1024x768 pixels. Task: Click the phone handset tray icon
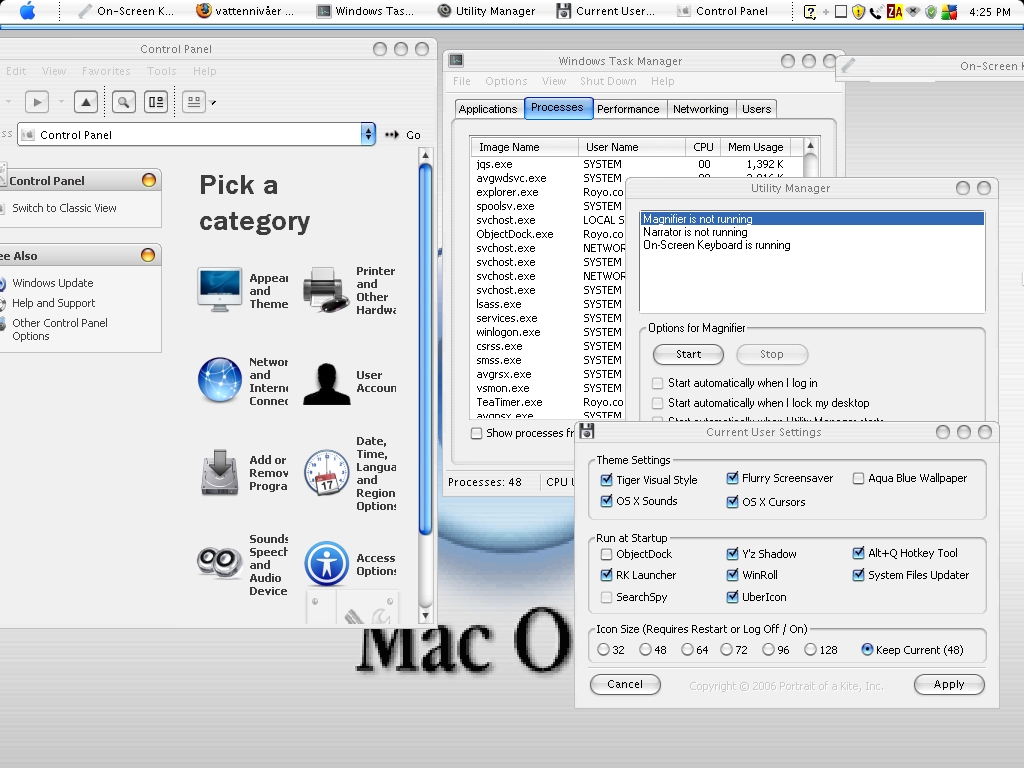875,12
